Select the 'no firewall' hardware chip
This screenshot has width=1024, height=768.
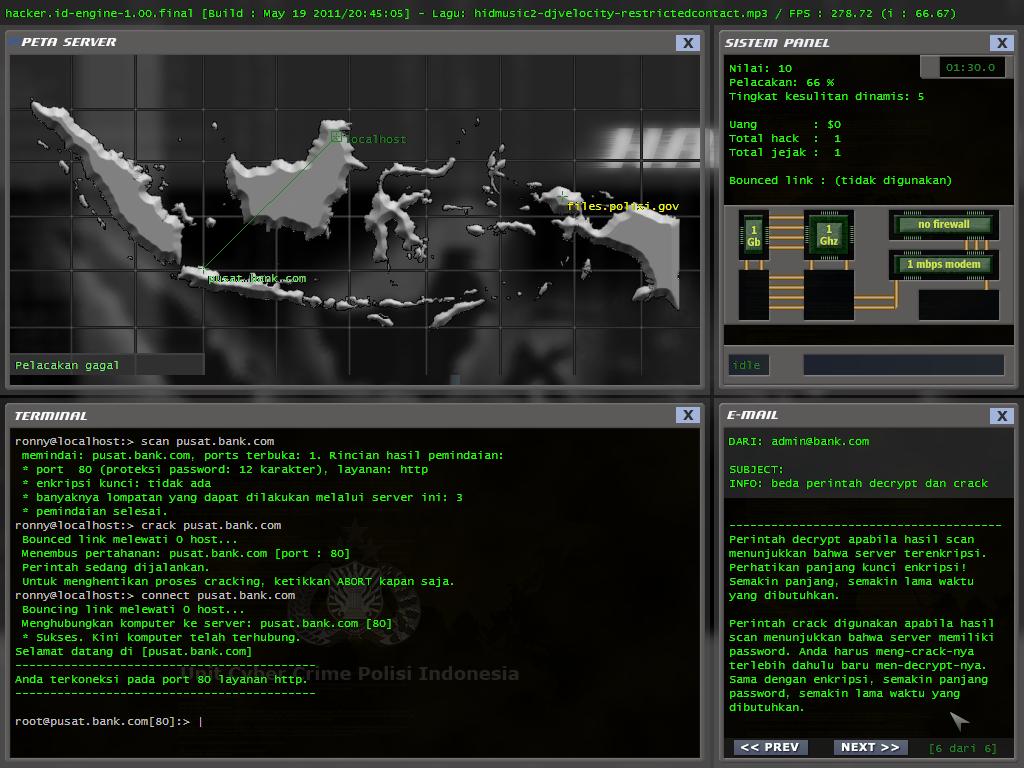(943, 224)
